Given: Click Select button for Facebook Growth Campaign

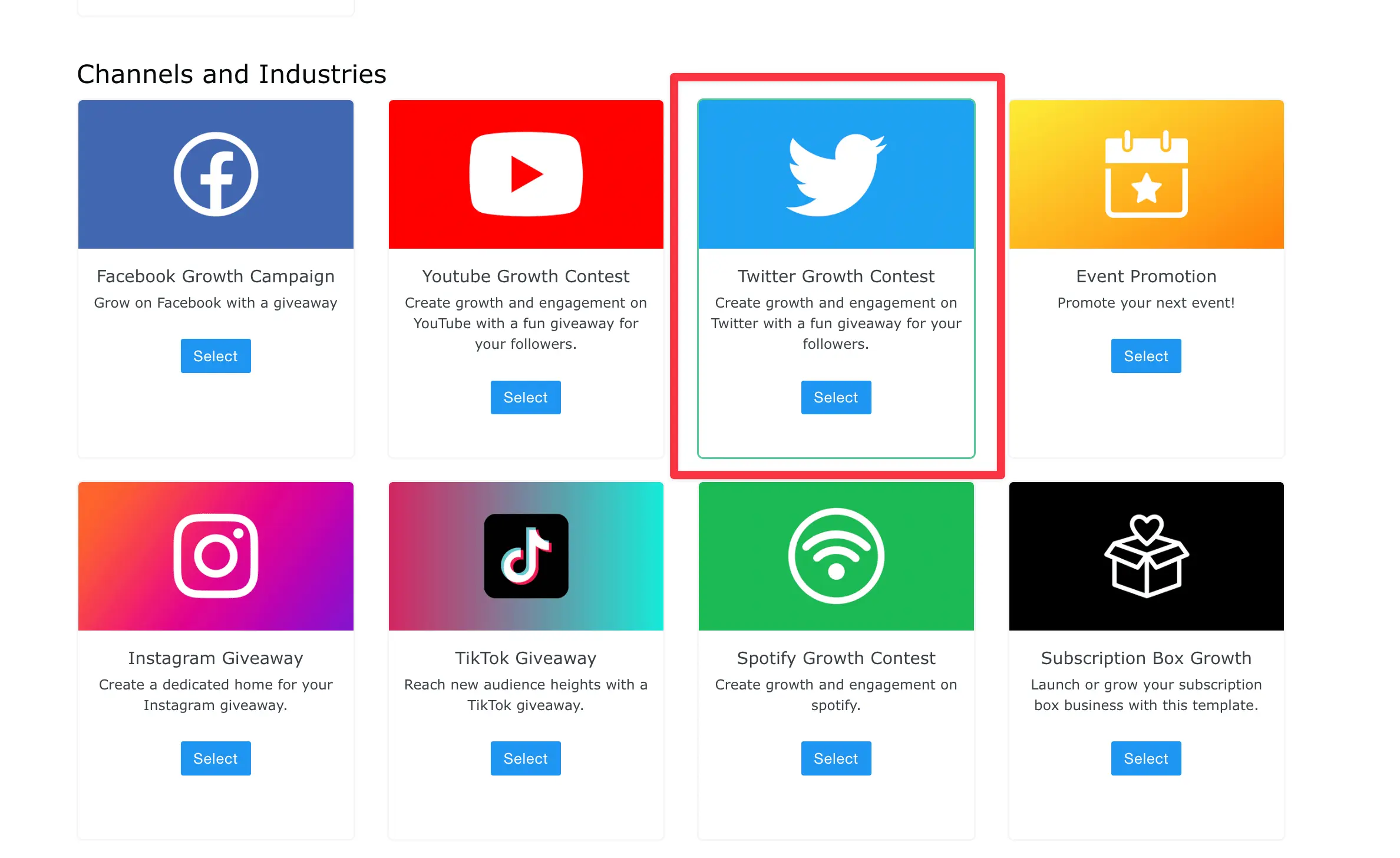Looking at the screenshot, I should pyautogui.click(x=215, y=356).
